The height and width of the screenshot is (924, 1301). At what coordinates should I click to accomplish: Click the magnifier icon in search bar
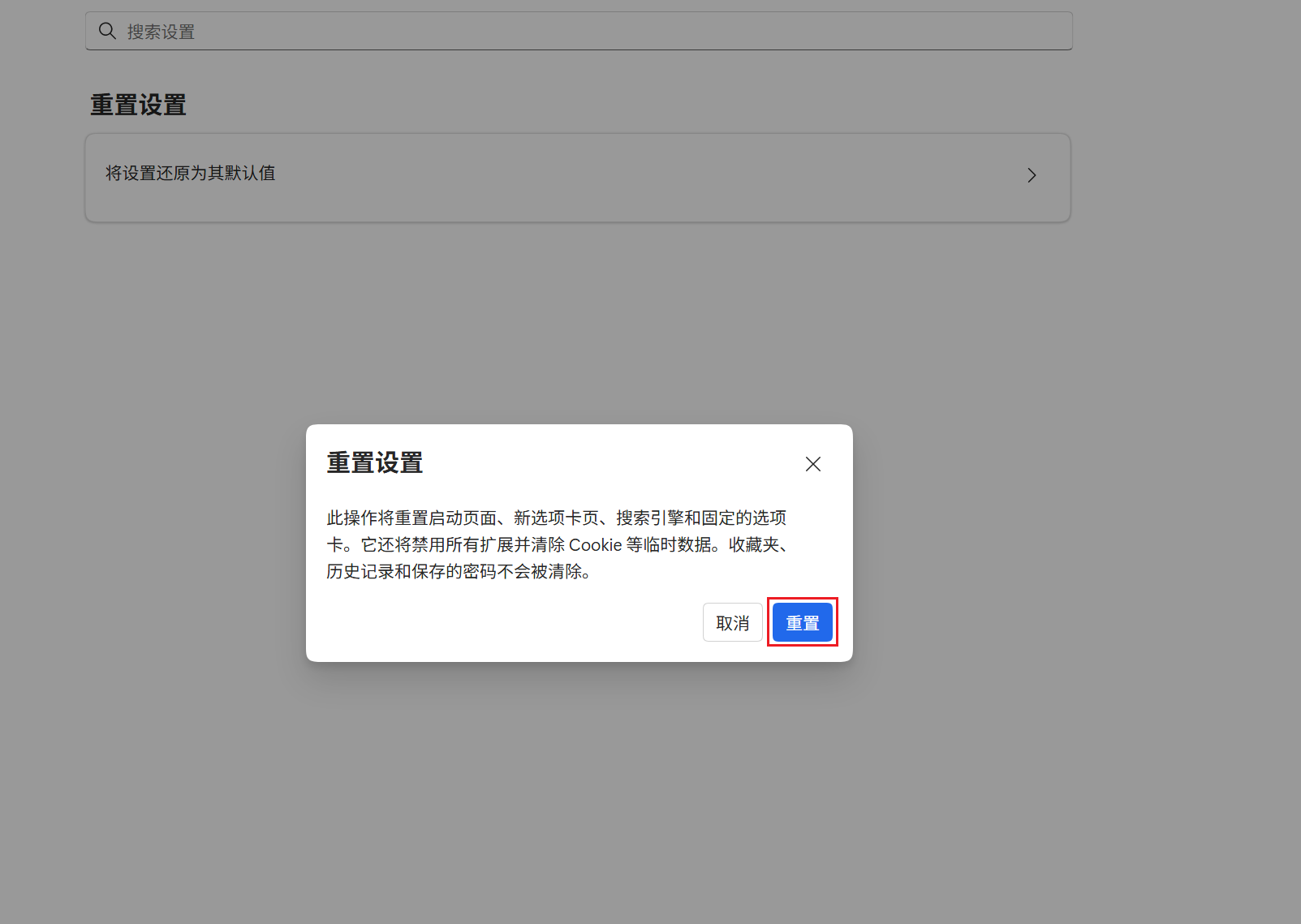pyautogui.click(x=107, y=31)
